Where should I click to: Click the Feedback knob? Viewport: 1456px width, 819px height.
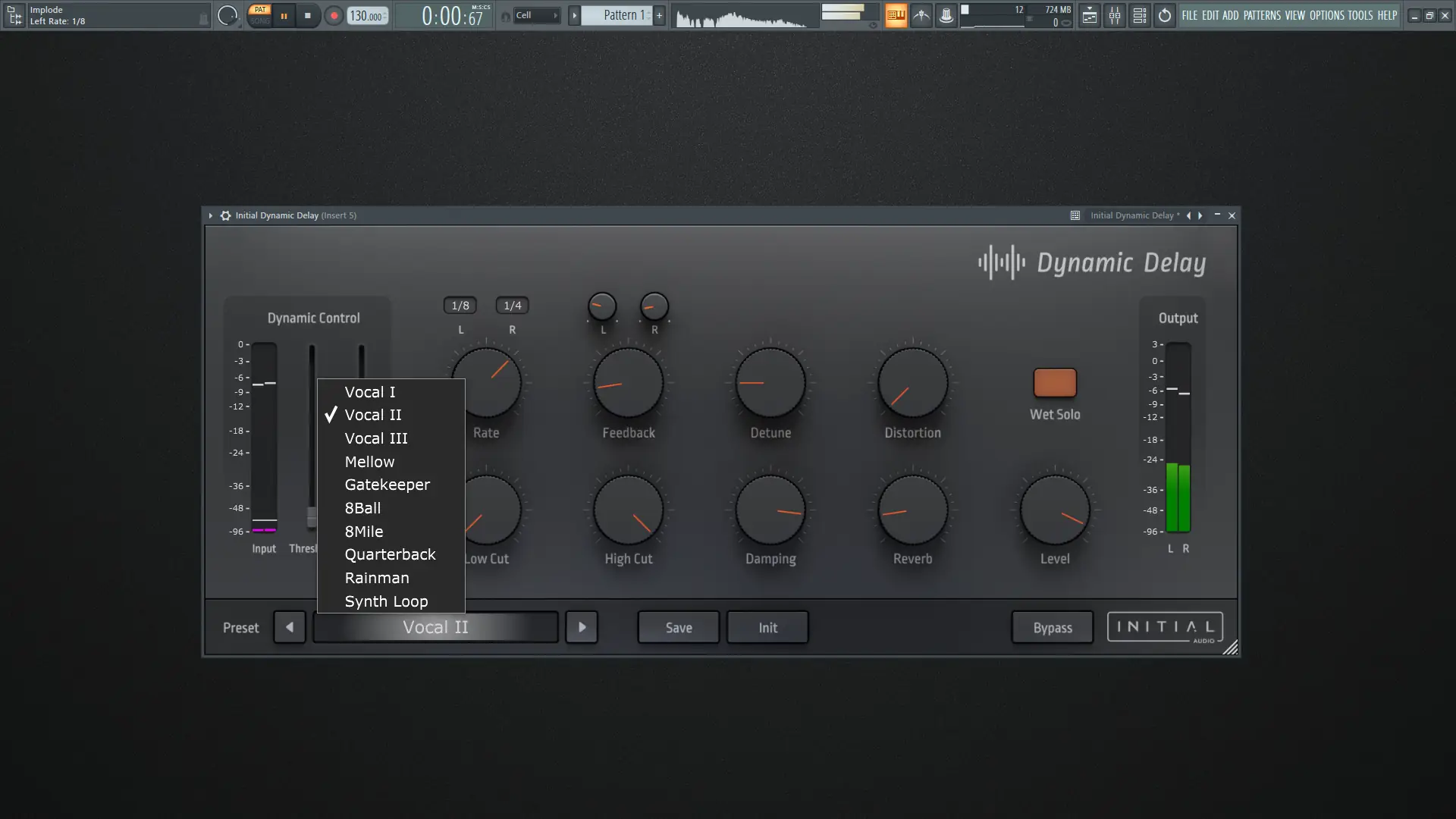628,383
